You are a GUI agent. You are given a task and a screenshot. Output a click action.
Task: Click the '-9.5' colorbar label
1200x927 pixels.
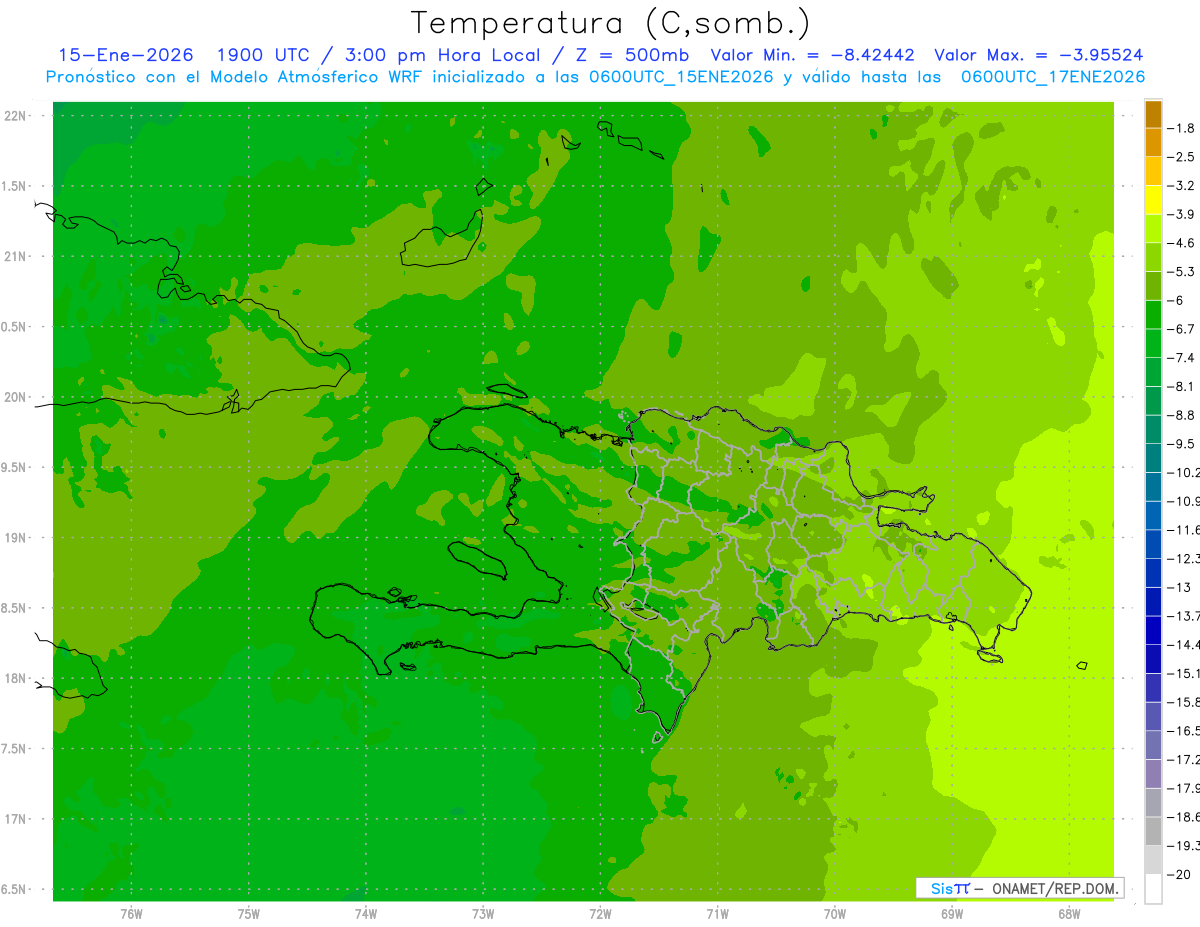[x=1181, y=444]
